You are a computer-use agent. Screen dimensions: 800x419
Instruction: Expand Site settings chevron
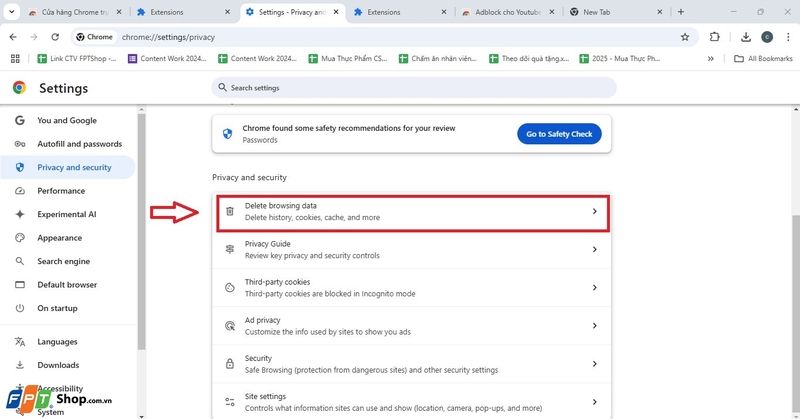tap(594, 402)
